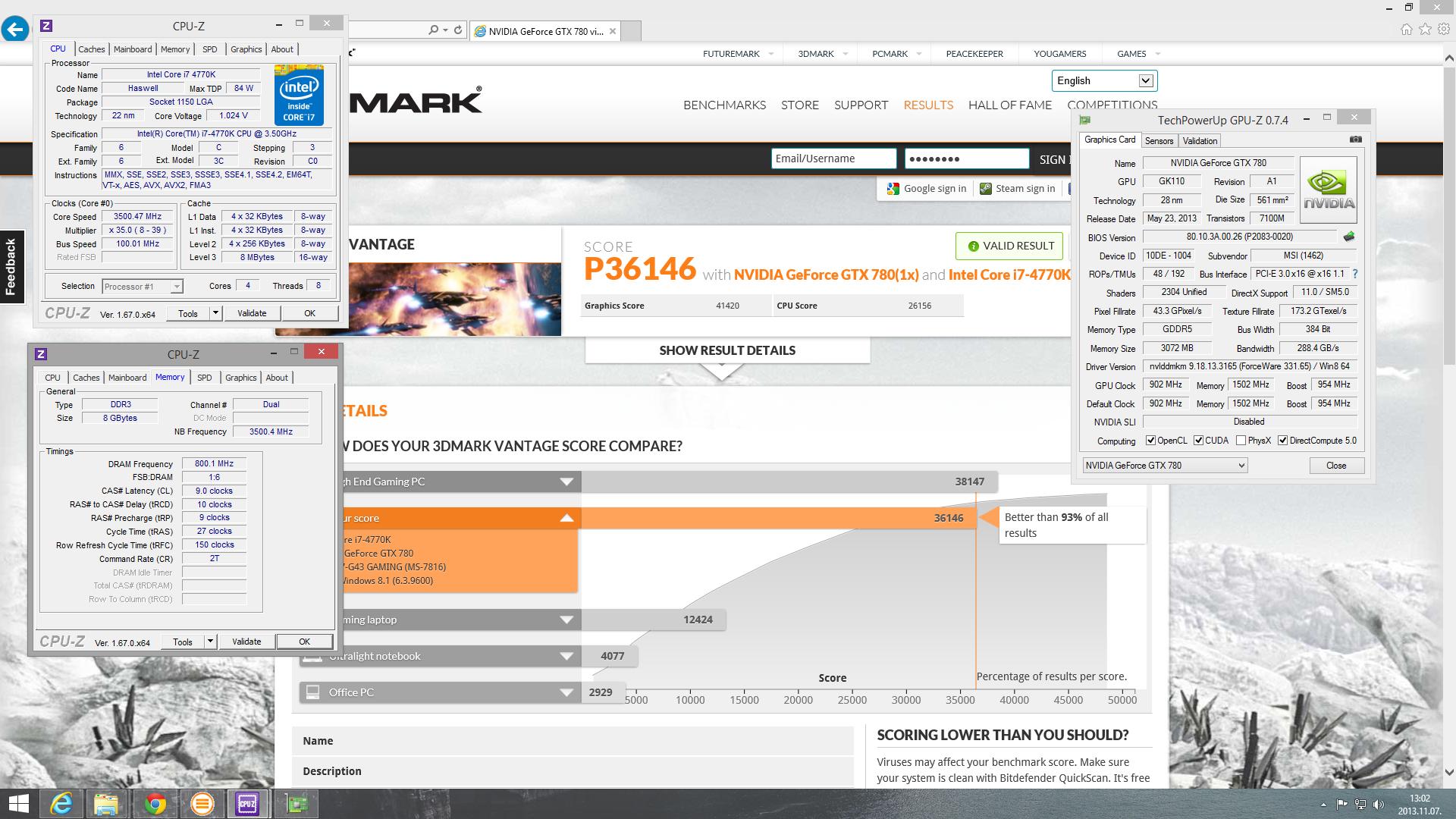Click the CPU-Z taskbar icon
The width and height of the screenshot is (1456, 819).
pos(247,804)
